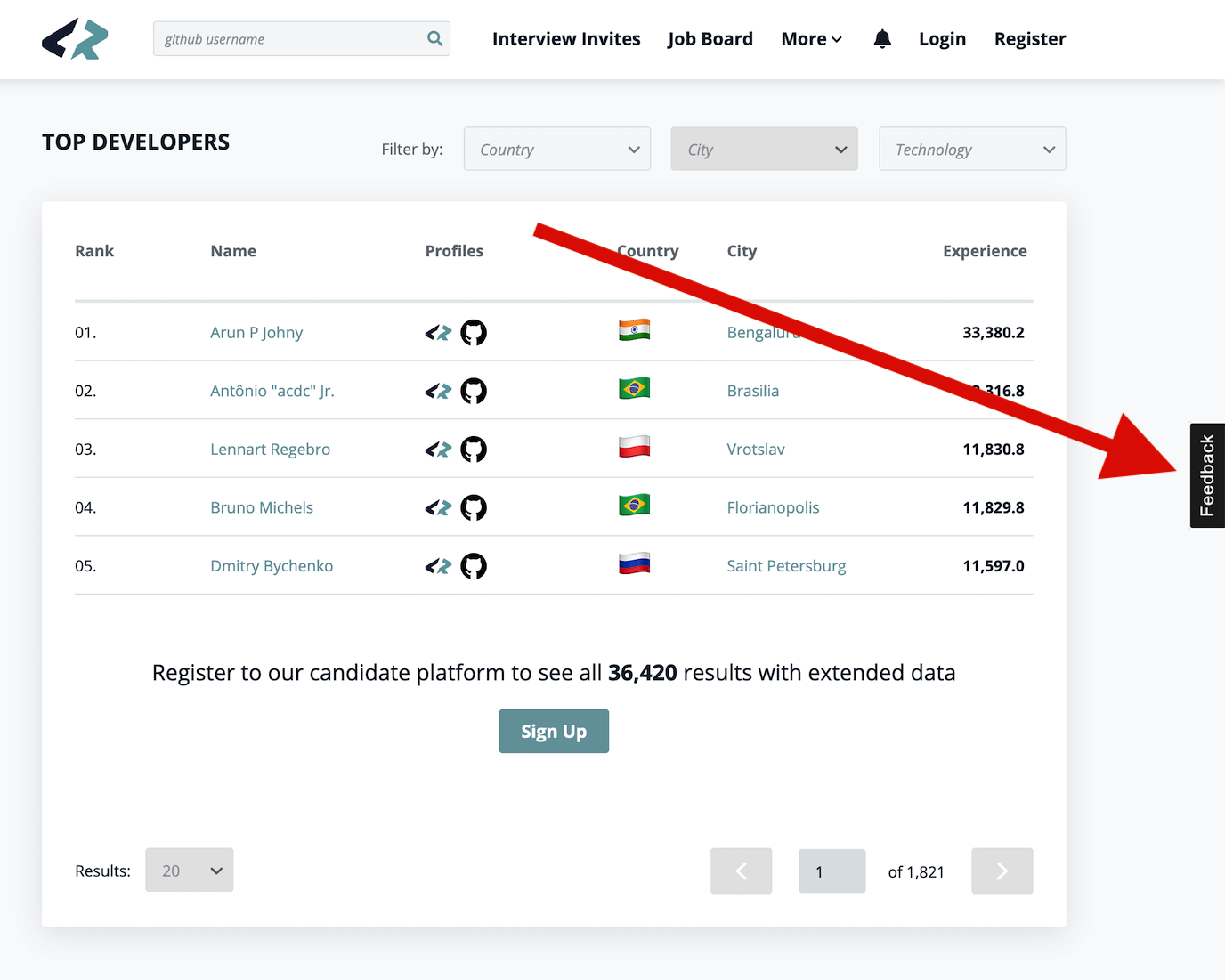The width and height of the screenshot is (1225, 980).
Task: Click the Poland flag in Lennart Regebro's row
Action: (x=634, y=446)
